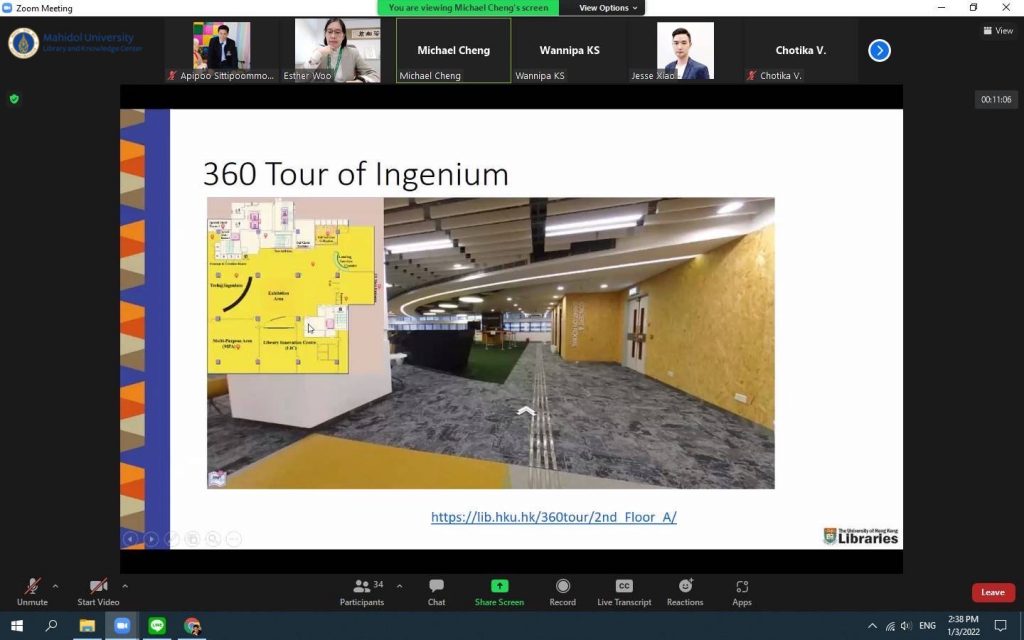Image resolution: width=1024 pixels, height=640 pixels.
Task: Open the Chat panel
Action: (x=436, y=591)
